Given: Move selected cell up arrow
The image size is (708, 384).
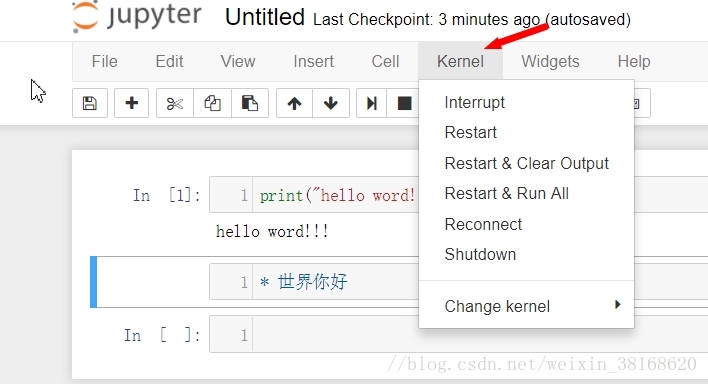Looking at the screenshot, I should click(x=294, y=103).
